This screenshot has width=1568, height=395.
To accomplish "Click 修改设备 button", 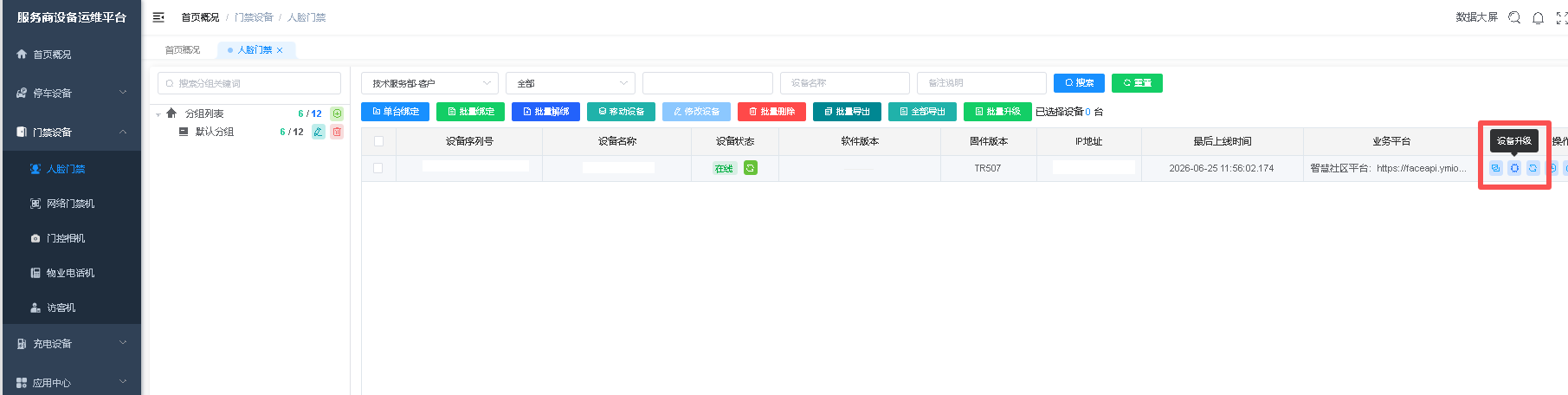I will 696,112.
